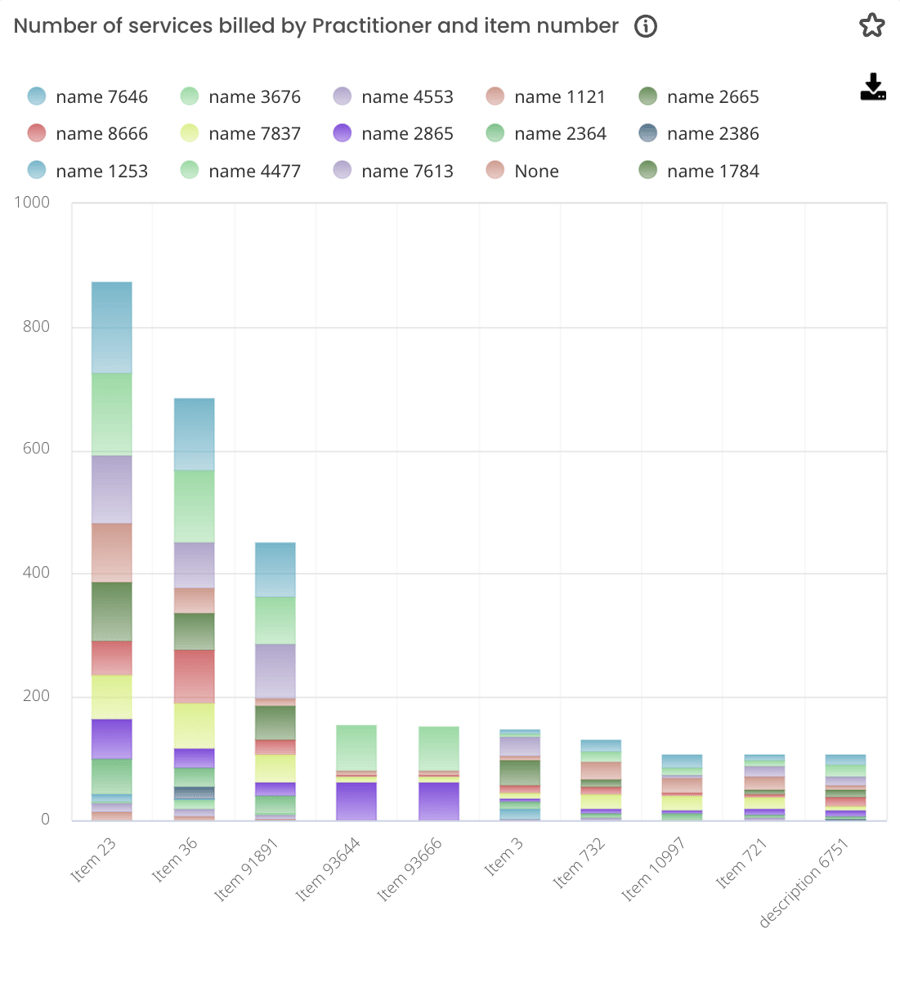Select the None legend color dot
900x1005 pixels.
coord(496,171)
